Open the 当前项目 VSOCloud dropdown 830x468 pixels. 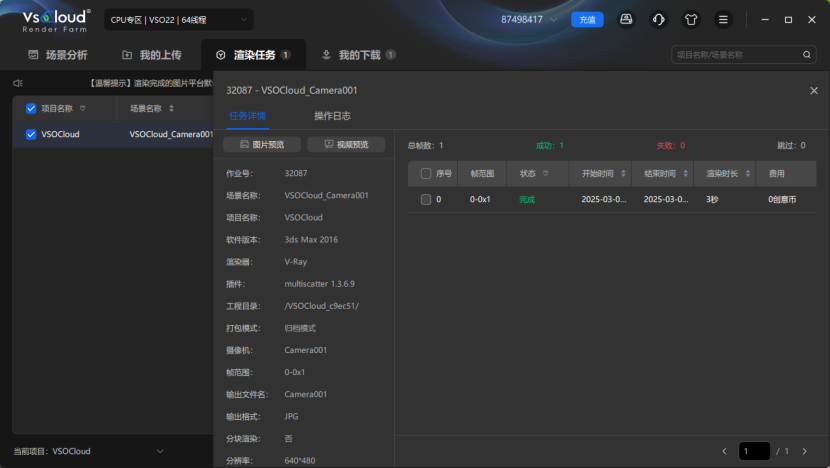click(x=161, y=451)
